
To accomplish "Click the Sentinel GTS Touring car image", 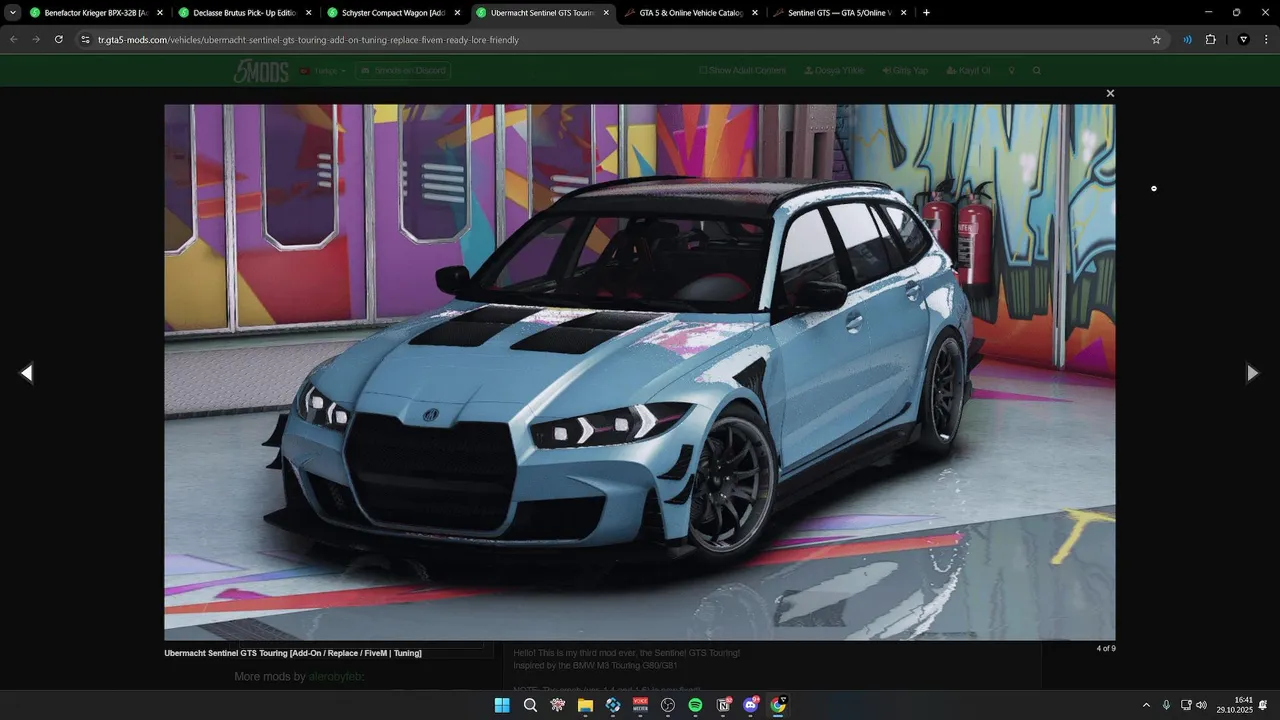I will tap(640, 372).
